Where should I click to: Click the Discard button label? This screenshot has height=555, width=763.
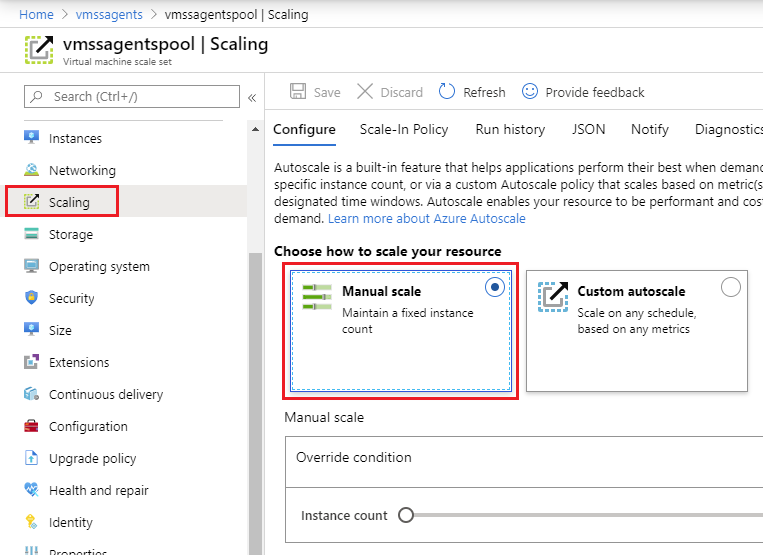[x=401, y=92]
